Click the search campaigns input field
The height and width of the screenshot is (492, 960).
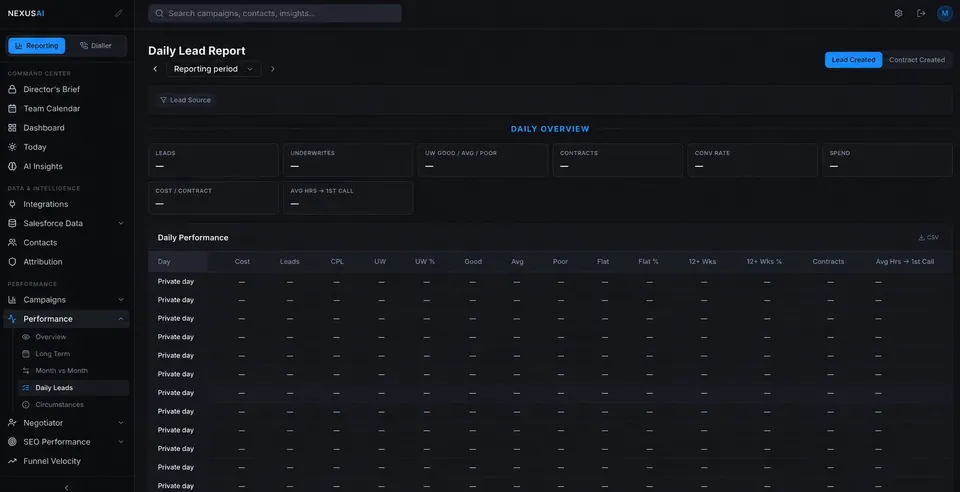pos(275,13)
